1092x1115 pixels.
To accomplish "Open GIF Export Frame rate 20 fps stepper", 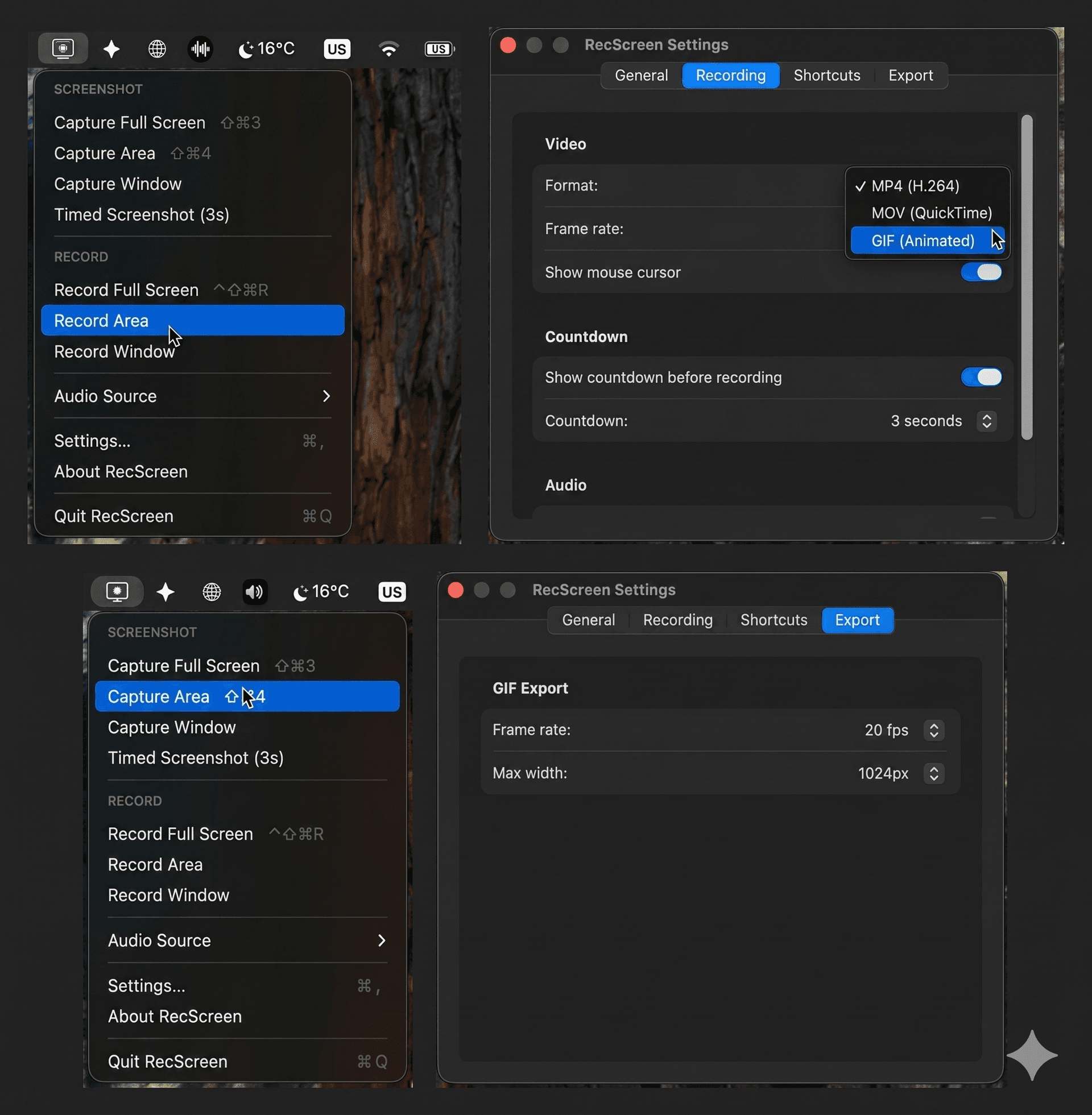I will [x=934, y=730].
